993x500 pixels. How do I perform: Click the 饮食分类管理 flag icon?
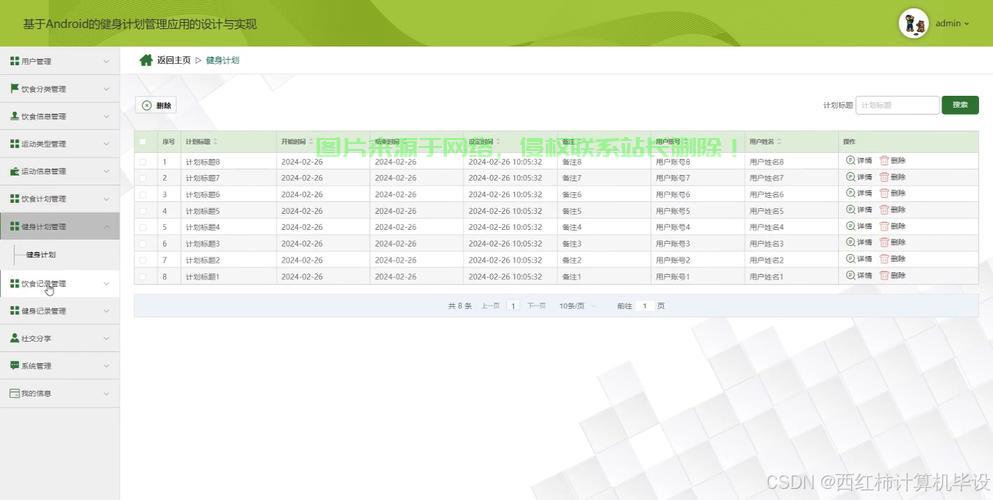point(15,89)
